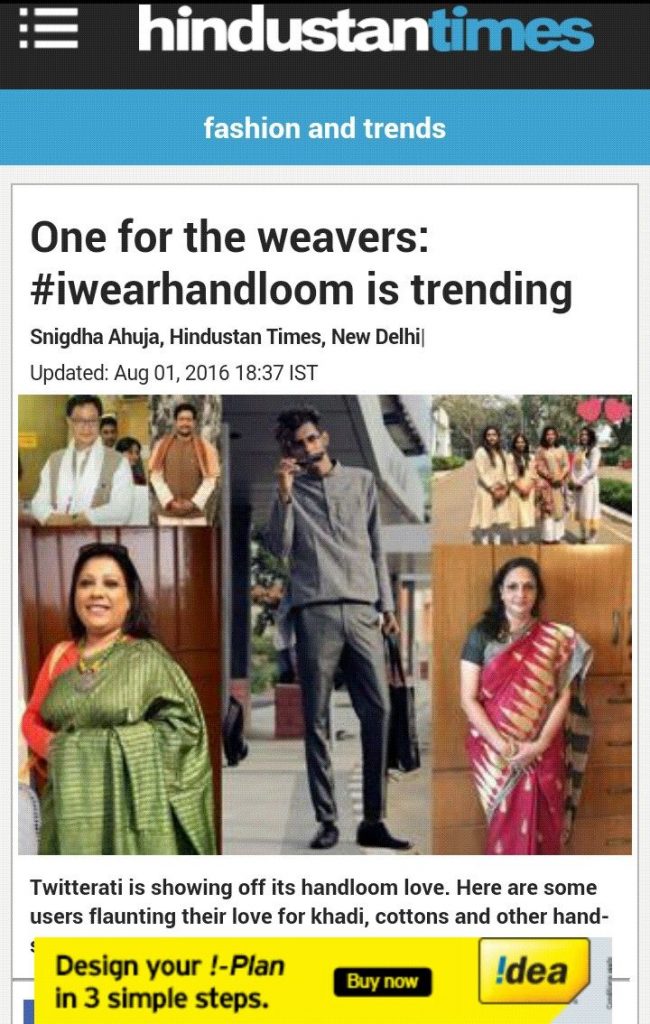
Task: Tap the pink hearts sticker on photo
Action: pos(603,410)
